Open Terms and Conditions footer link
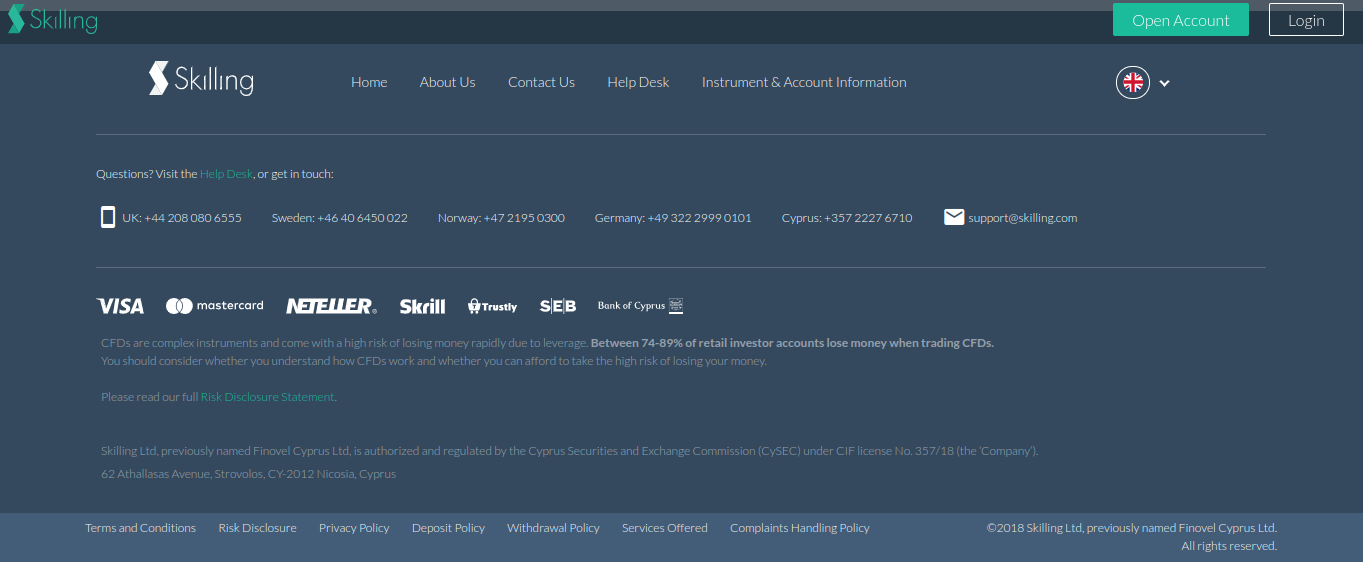 (x=140, y=528)
